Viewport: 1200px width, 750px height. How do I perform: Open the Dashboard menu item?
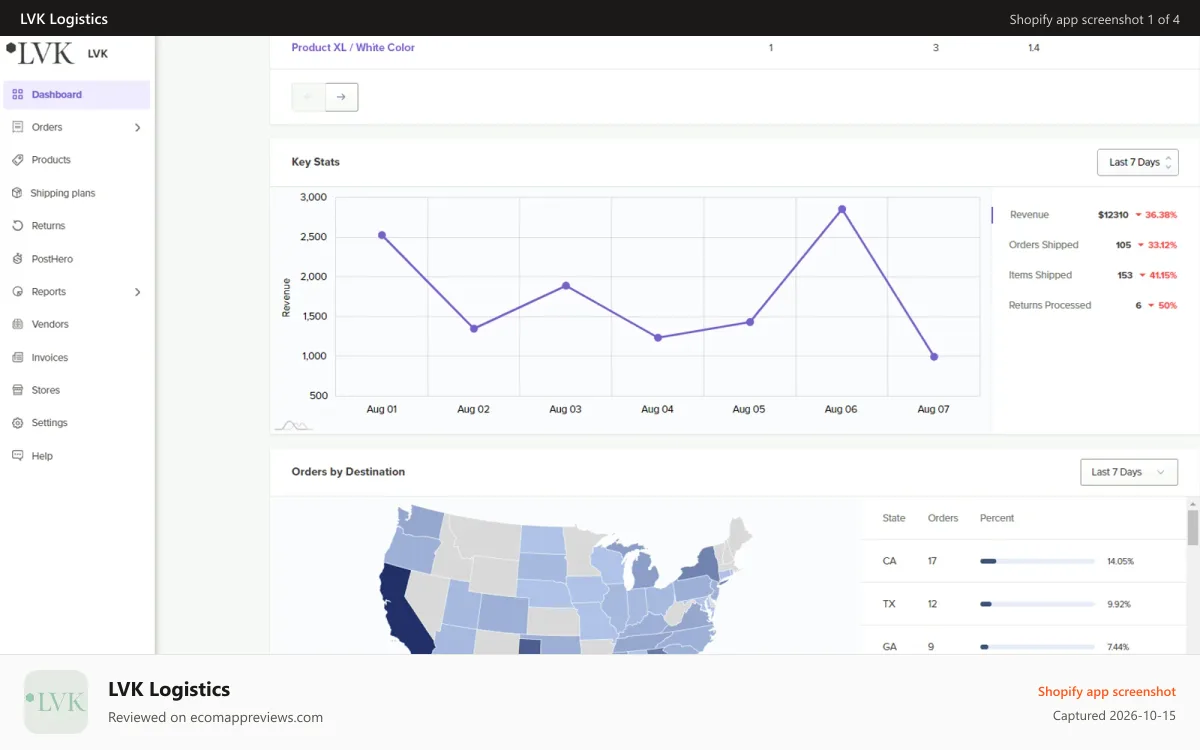click(x=77, y=95)
